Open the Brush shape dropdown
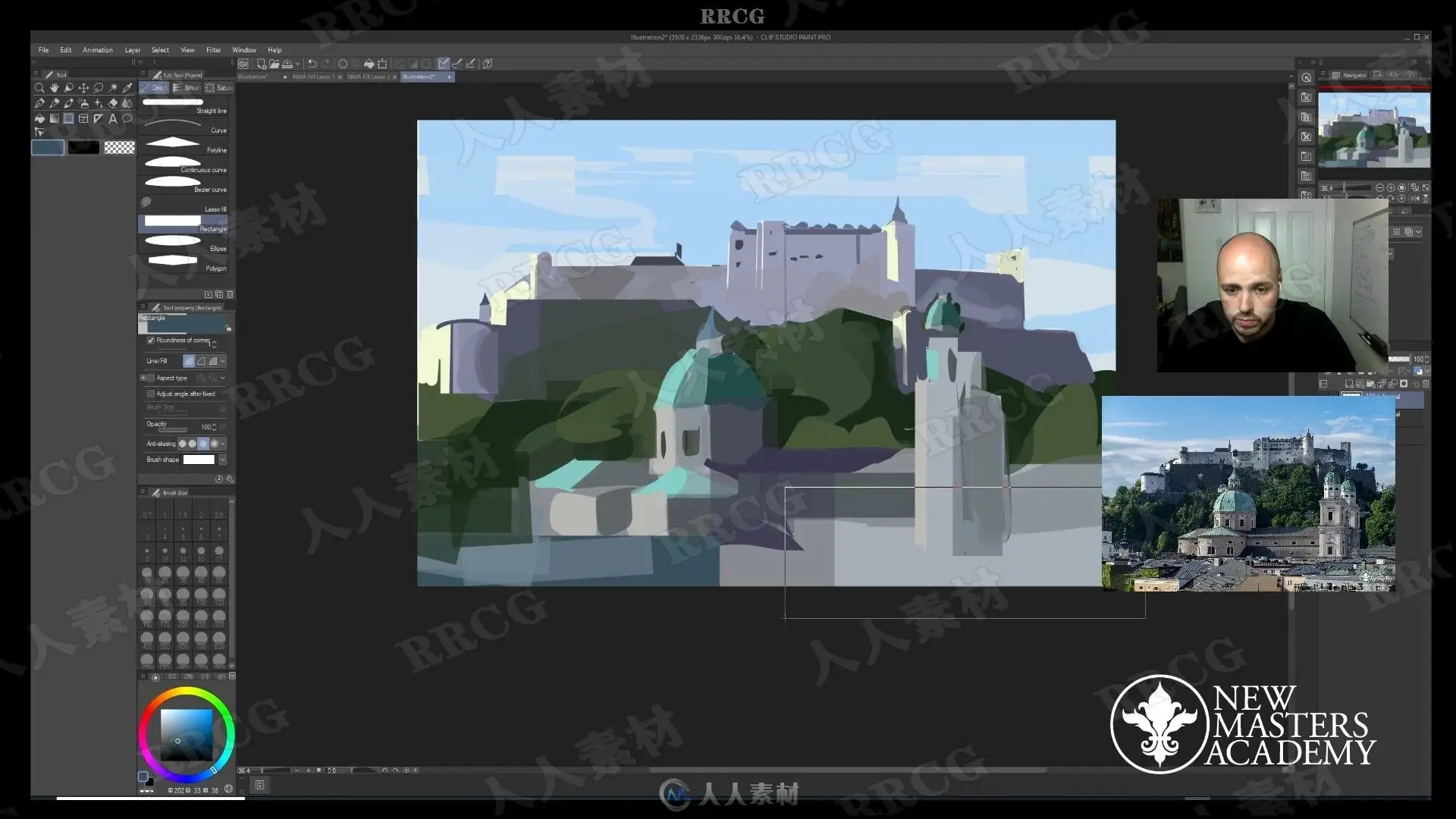 click(222, 460)
